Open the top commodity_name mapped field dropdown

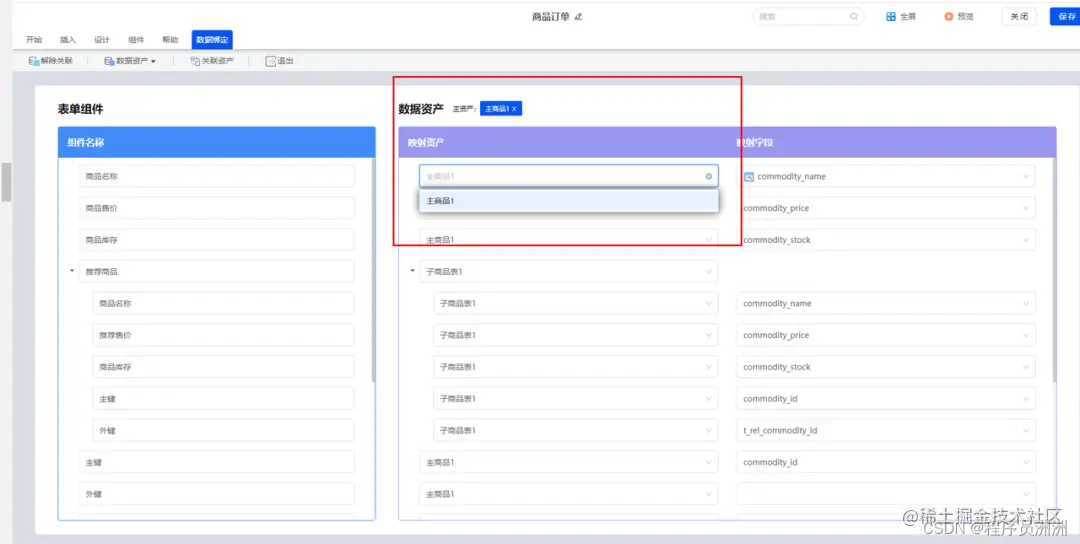coord(1026,176)
